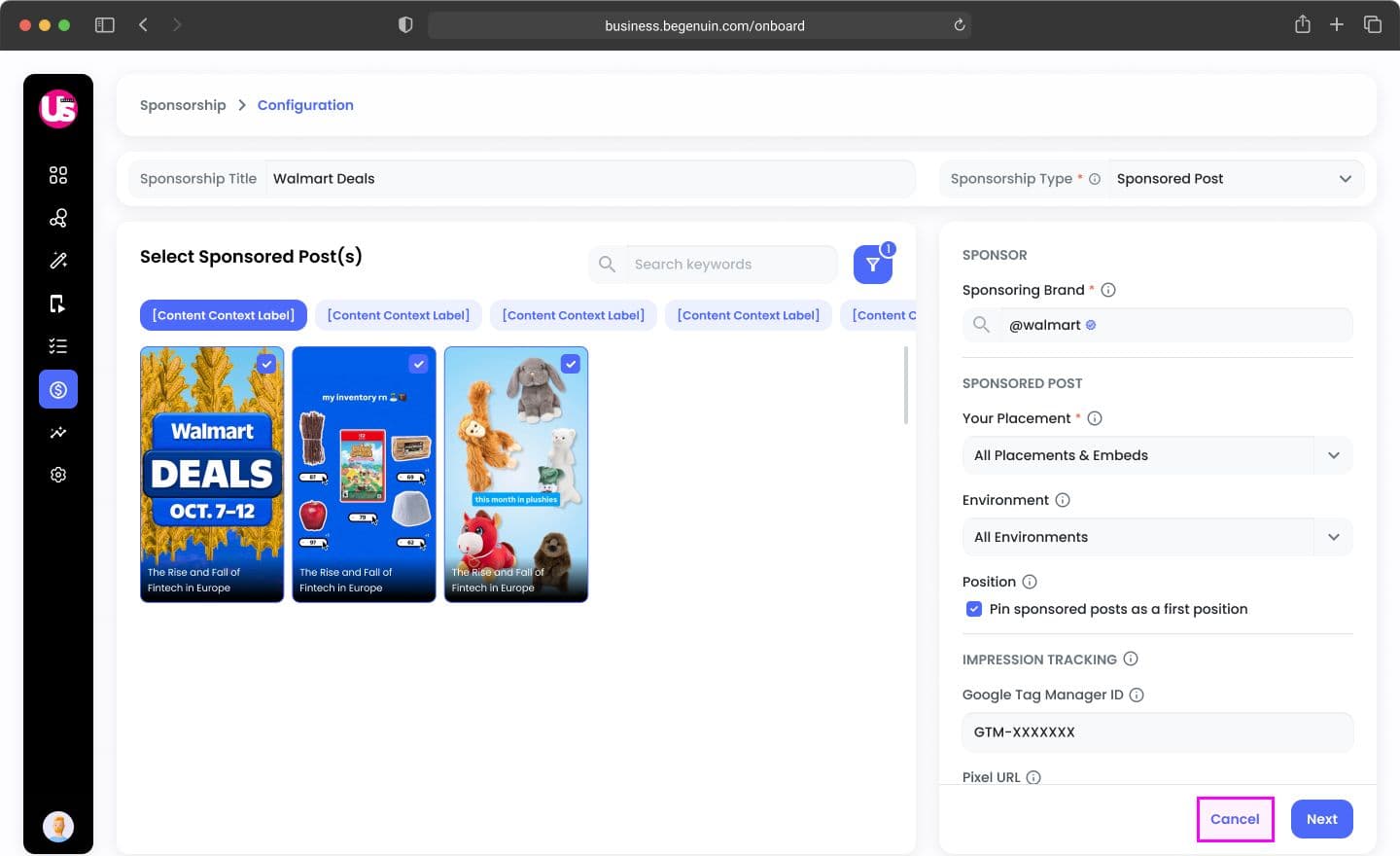Image resolution: width=1400 pixels, height=856 pixels.
Task: Go to Sponsorship breadcrumb
Action: (183, 105)
